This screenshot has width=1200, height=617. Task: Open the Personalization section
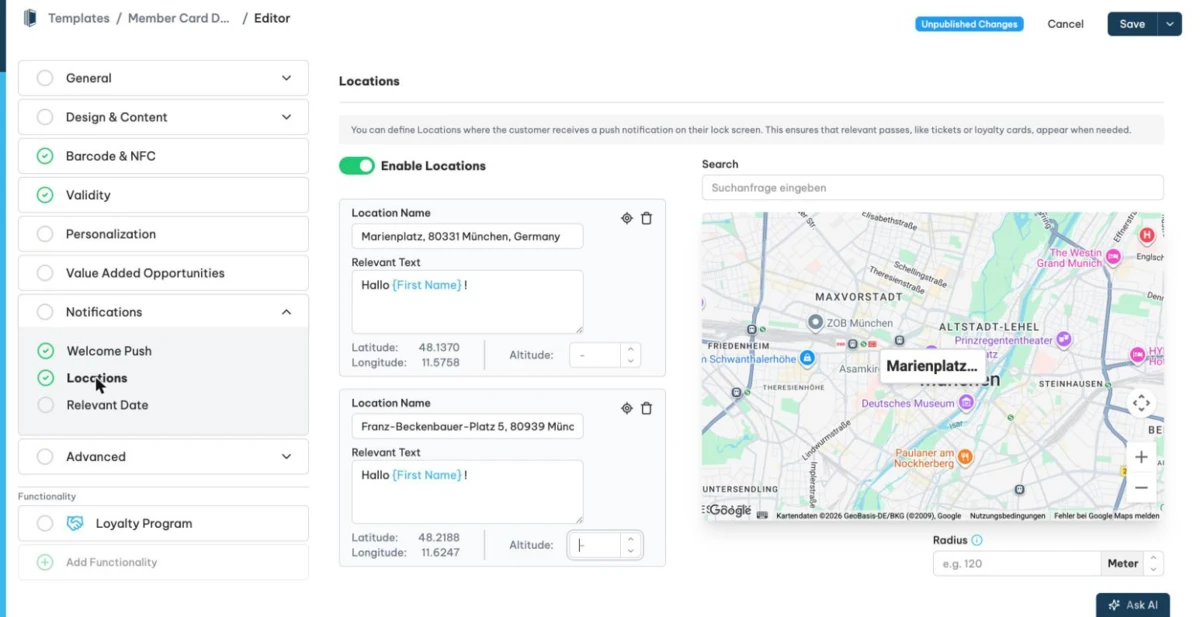(163, 234)
